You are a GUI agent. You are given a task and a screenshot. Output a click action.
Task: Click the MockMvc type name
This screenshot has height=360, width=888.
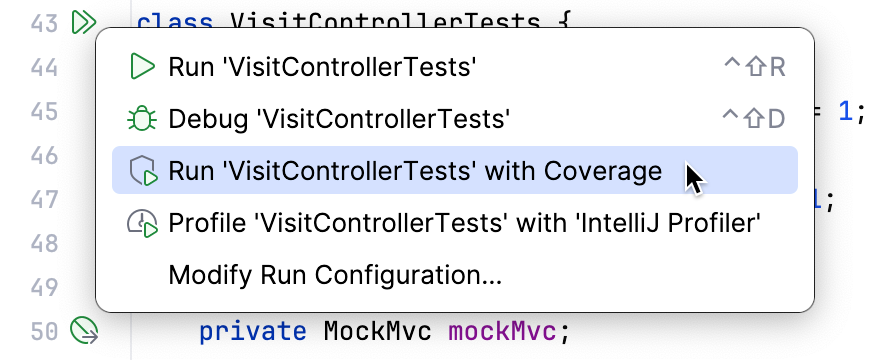point(378,332)
